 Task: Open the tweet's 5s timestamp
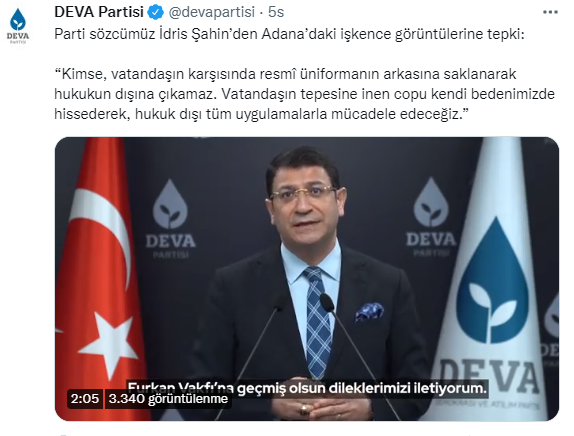(276, 12)
